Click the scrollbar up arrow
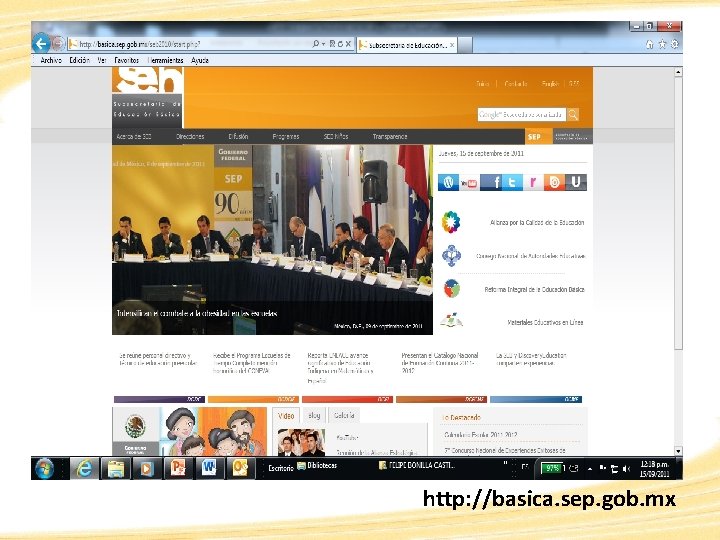This screenshot has height=540, width=720. tap(678, 72)
